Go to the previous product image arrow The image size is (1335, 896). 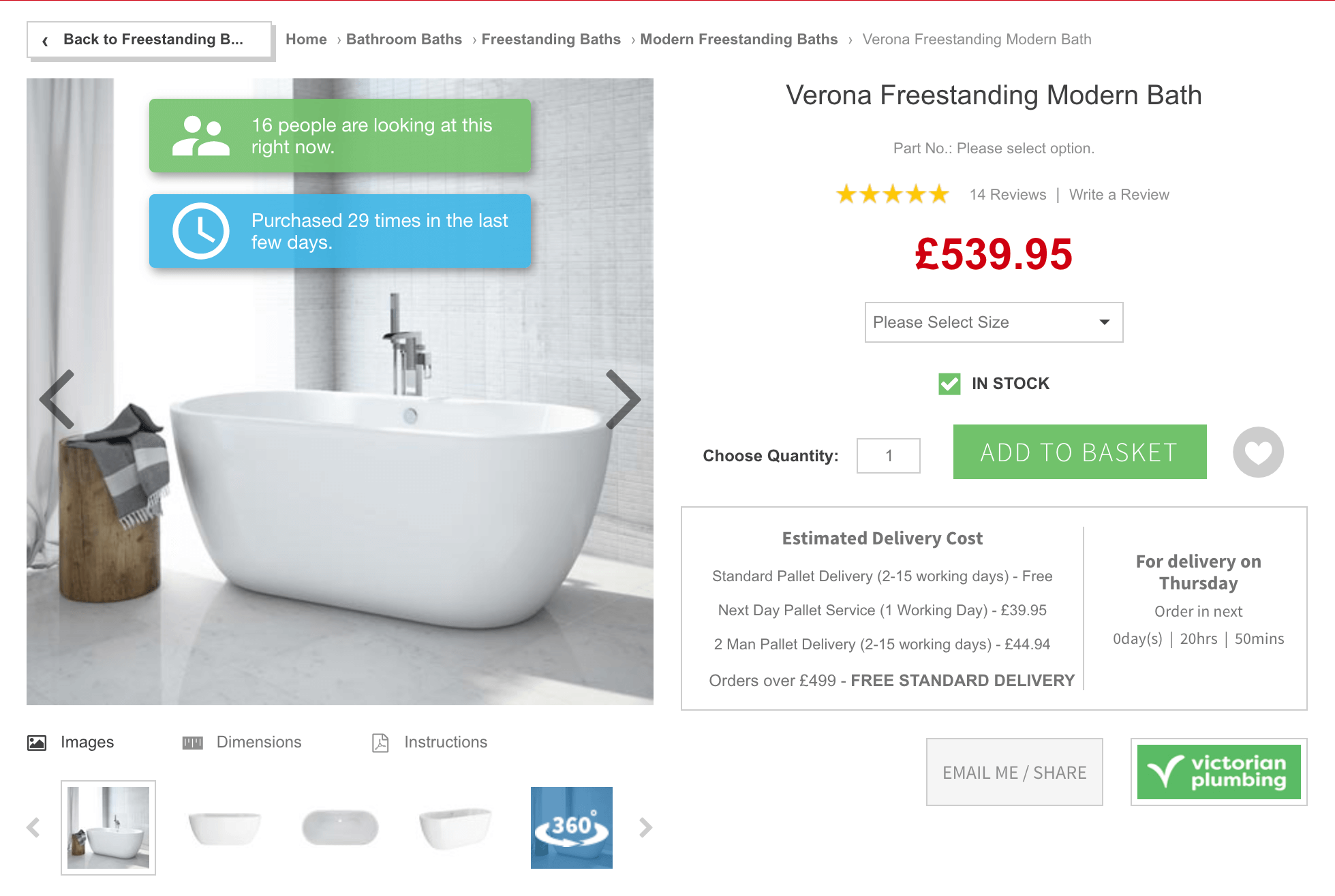[x=57, y=399]
